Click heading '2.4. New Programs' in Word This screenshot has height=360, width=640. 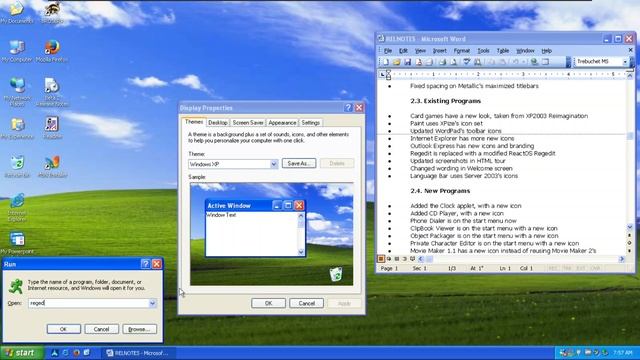(440, 191)
